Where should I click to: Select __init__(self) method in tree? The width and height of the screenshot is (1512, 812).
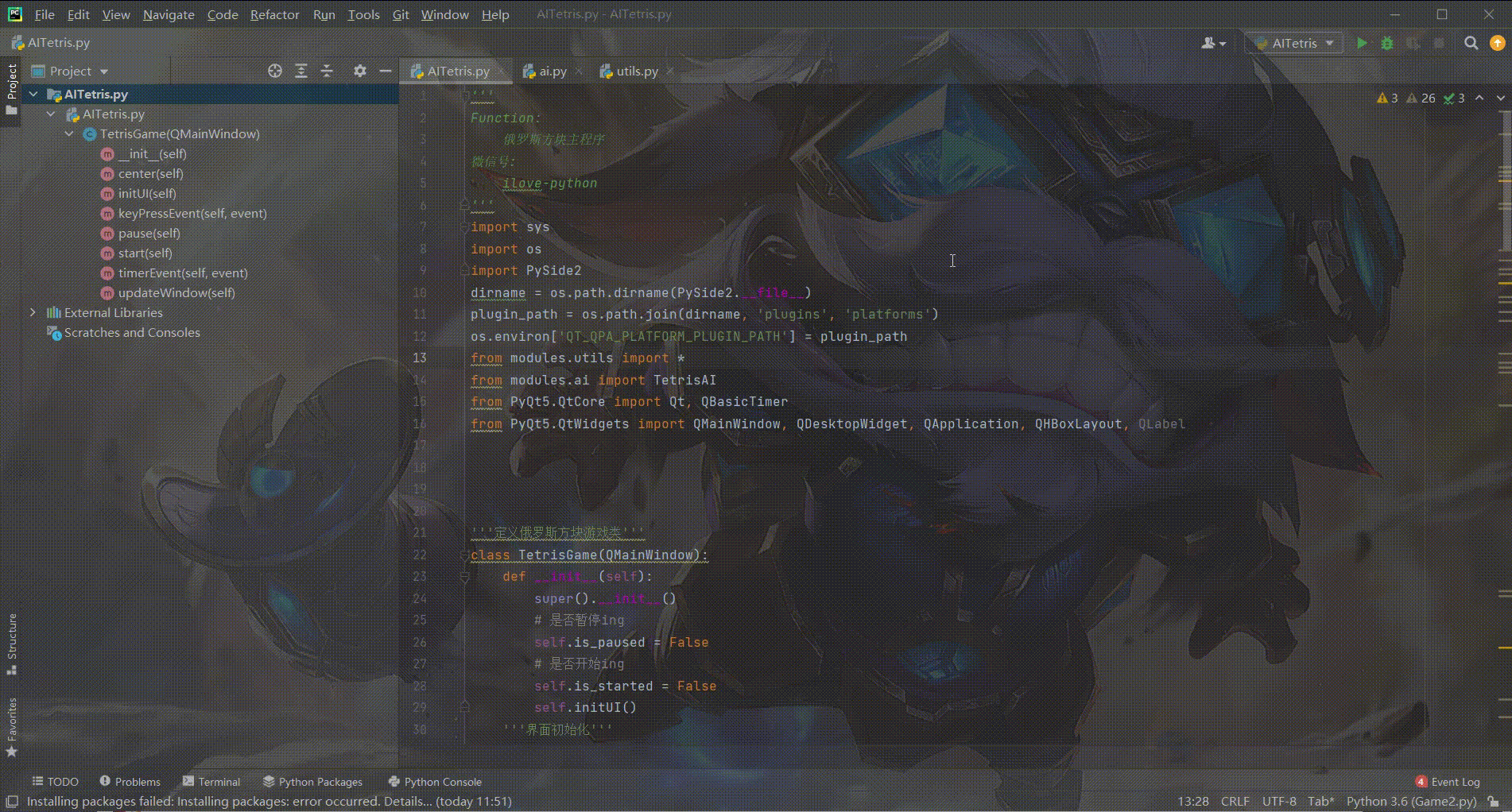(x=152, y=154)
